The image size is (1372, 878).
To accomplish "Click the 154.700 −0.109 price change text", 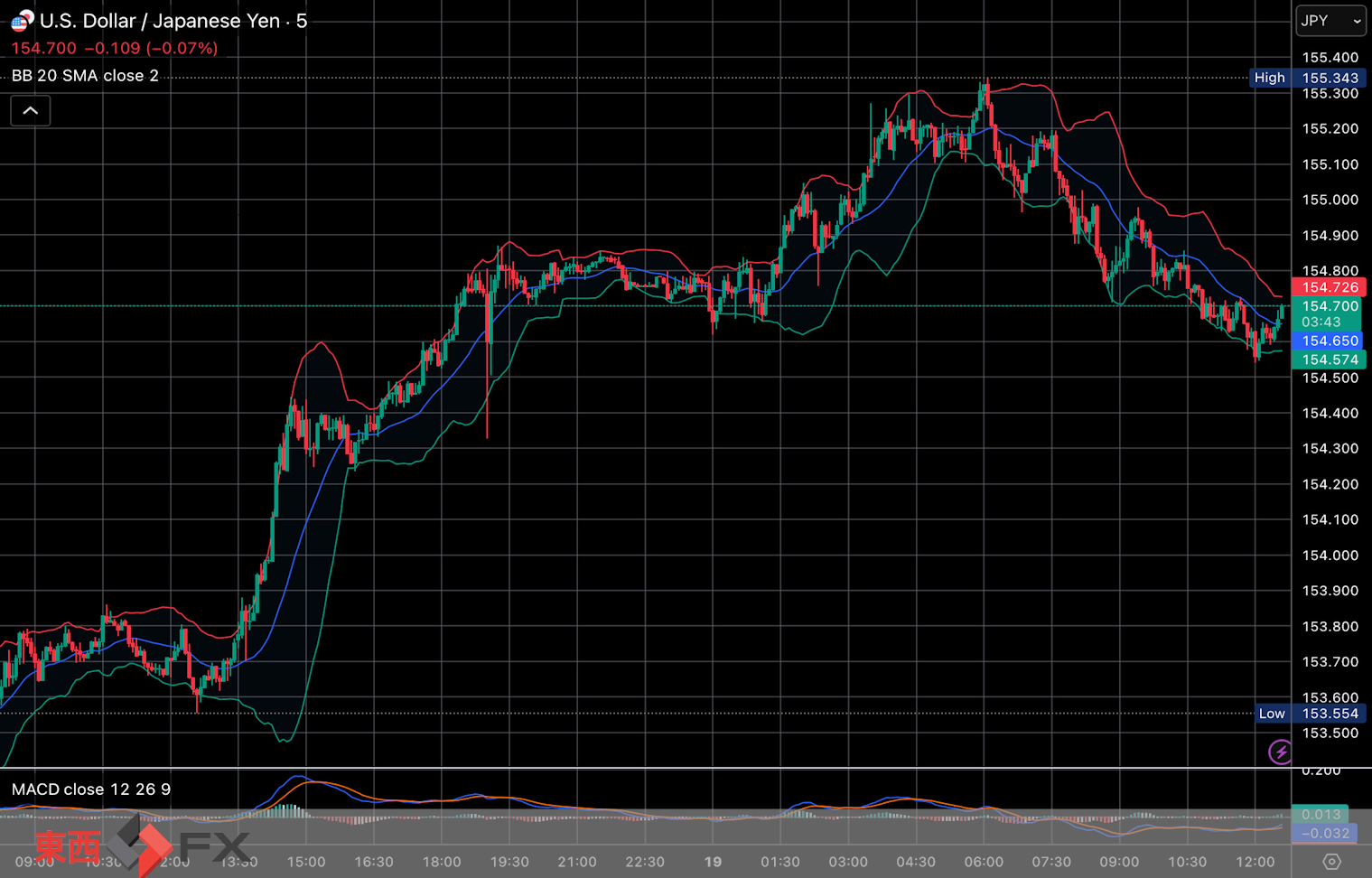I will pos(114,49).
